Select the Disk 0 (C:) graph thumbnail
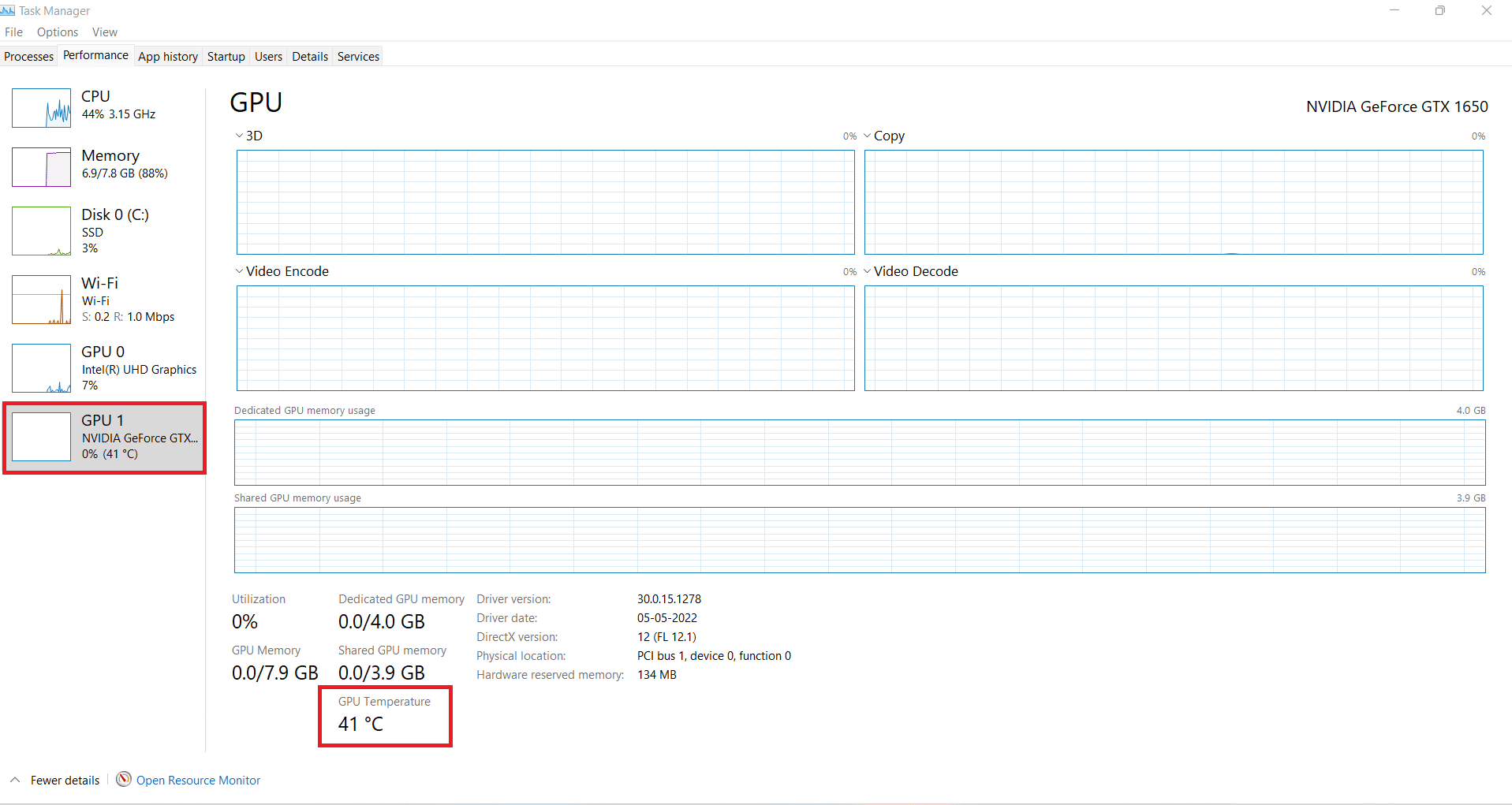Viewport: 1512px width, 805px height. (x=42, y=231)
